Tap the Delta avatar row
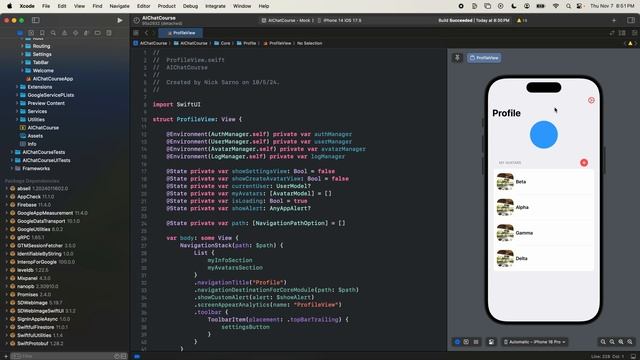640x360 pixels. point(544,258)
